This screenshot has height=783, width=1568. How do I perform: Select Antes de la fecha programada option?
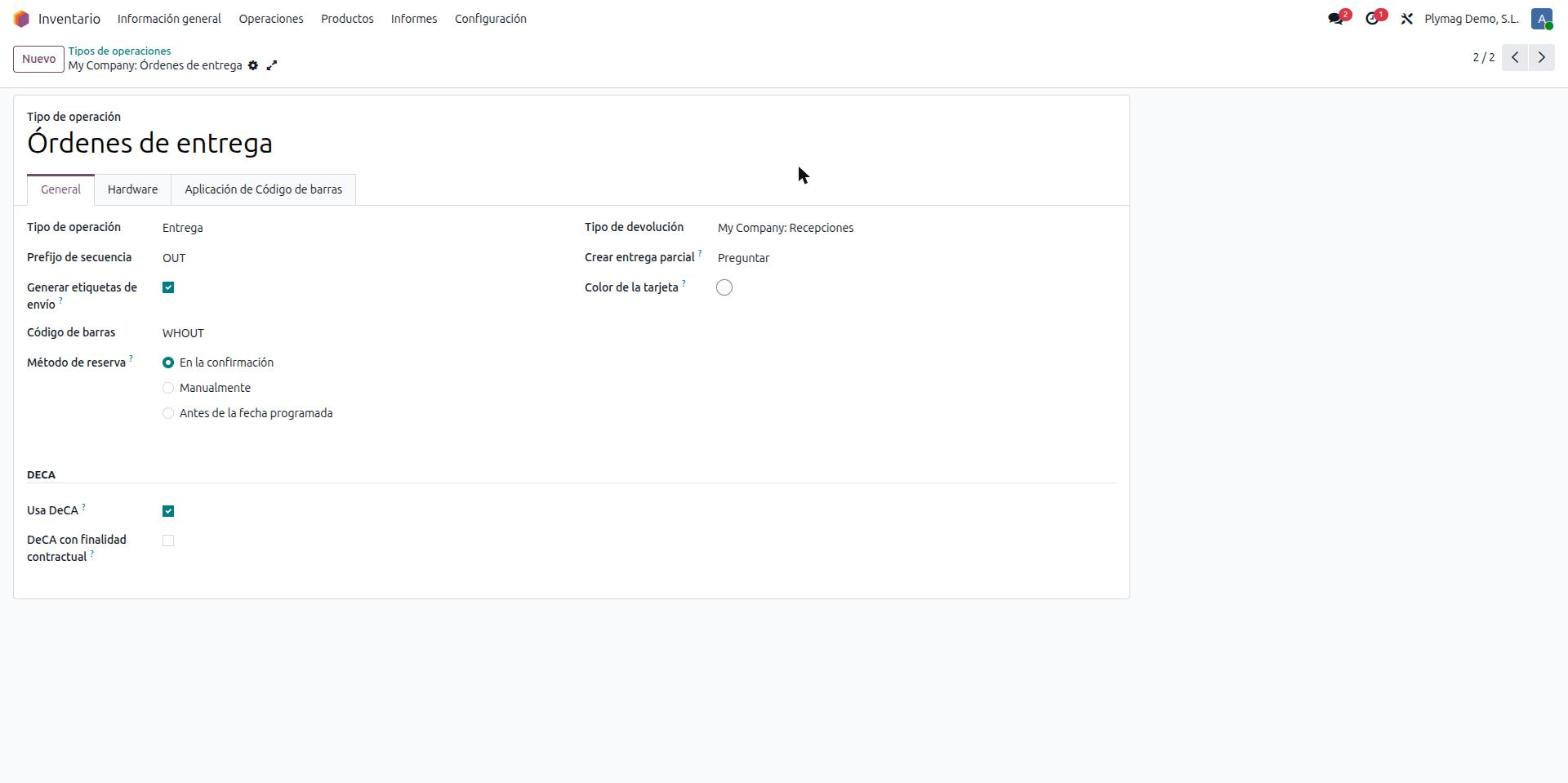168,413
